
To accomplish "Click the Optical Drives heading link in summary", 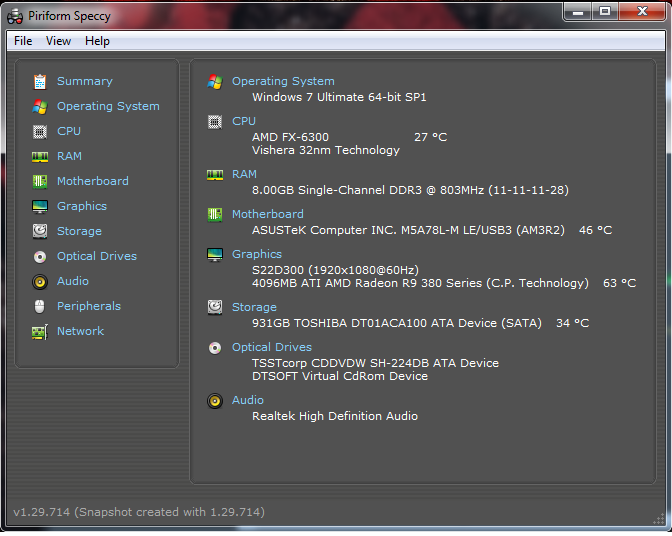I will click(x=272, y=347).
